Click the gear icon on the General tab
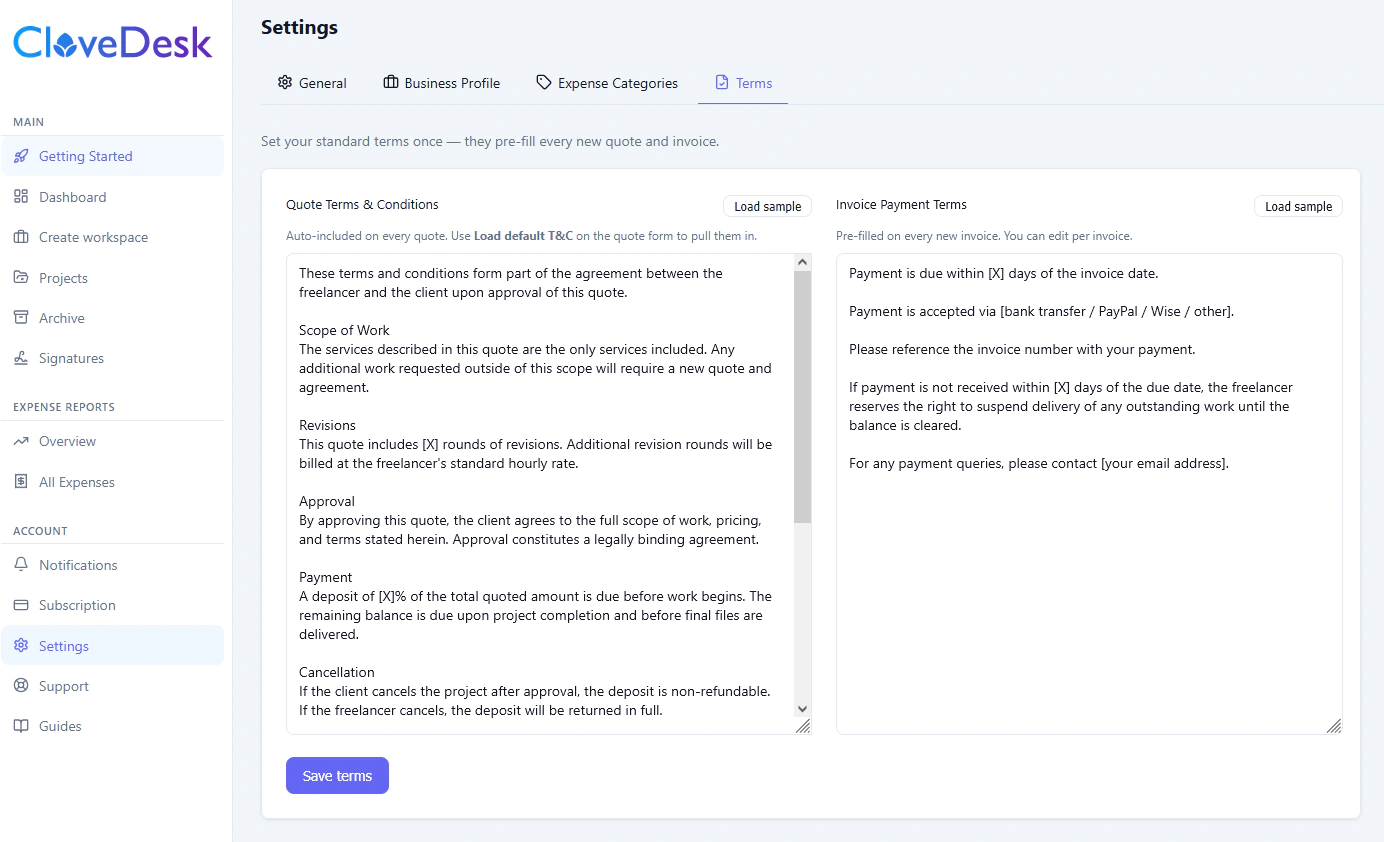The width and height of the screenshot is (1384, 842). (285, 82)
